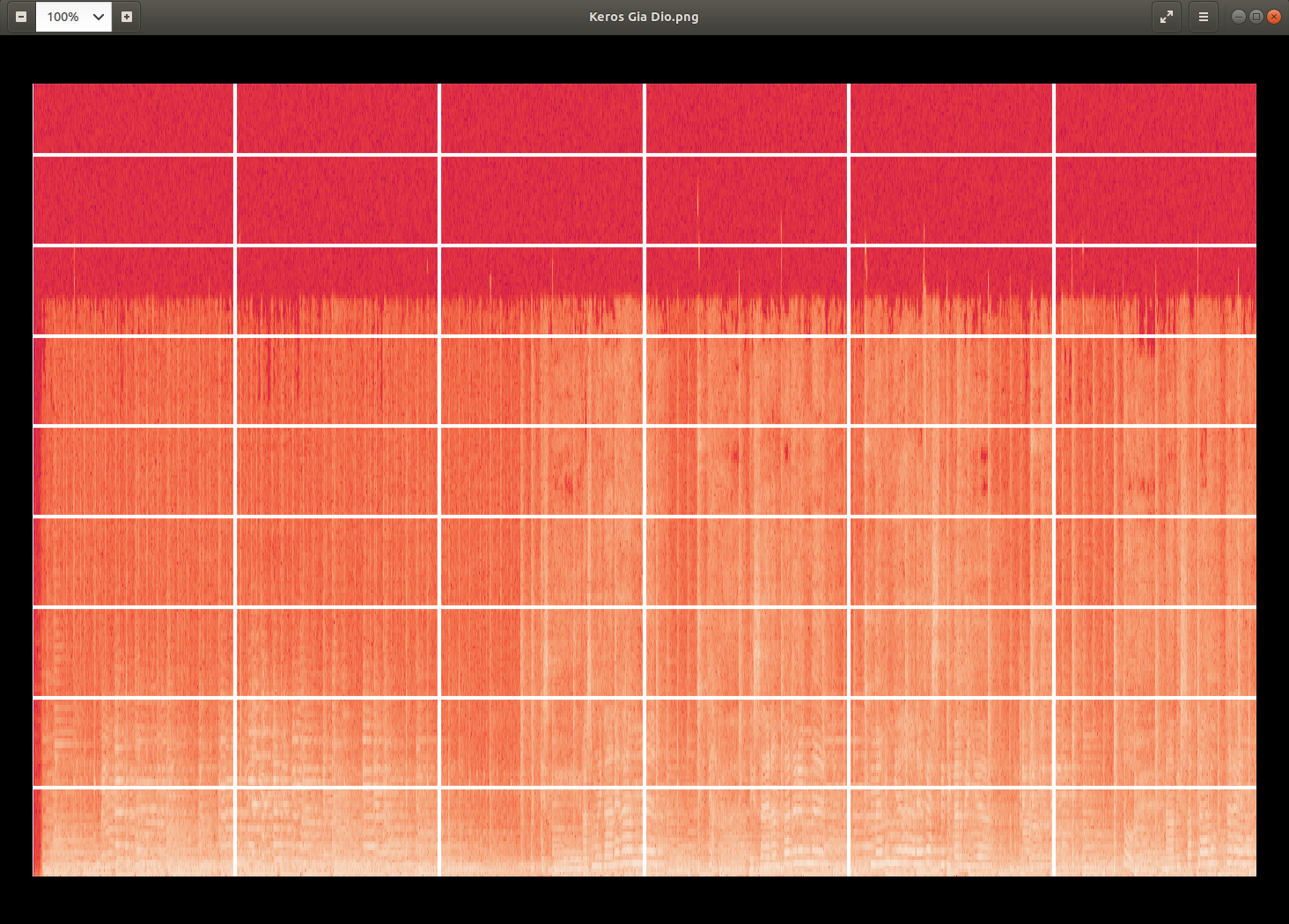
Task: Open the 100% zoom level dropdown
Action: click(99, 17)
